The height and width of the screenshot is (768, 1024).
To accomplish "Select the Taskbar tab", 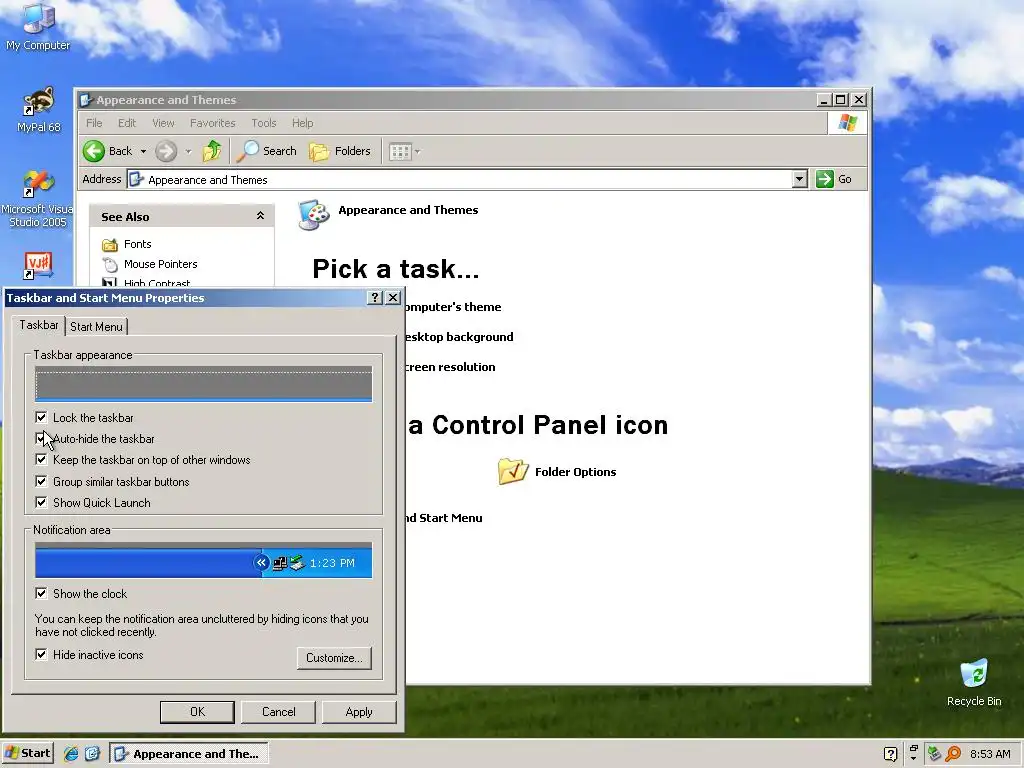I will pyautogui.click(x=39, y=325).
